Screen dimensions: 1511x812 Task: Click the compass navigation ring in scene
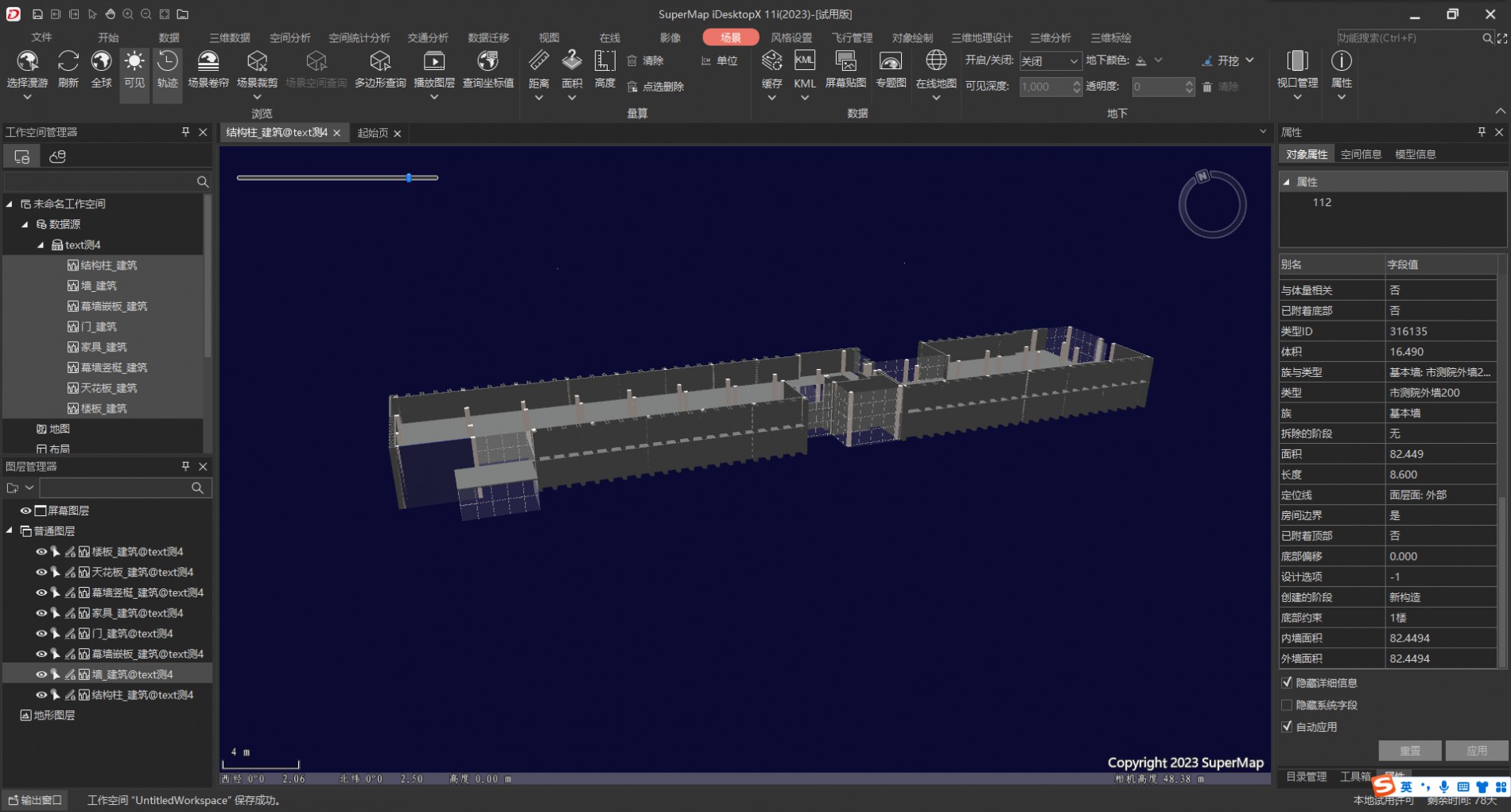coord(1212,204)
